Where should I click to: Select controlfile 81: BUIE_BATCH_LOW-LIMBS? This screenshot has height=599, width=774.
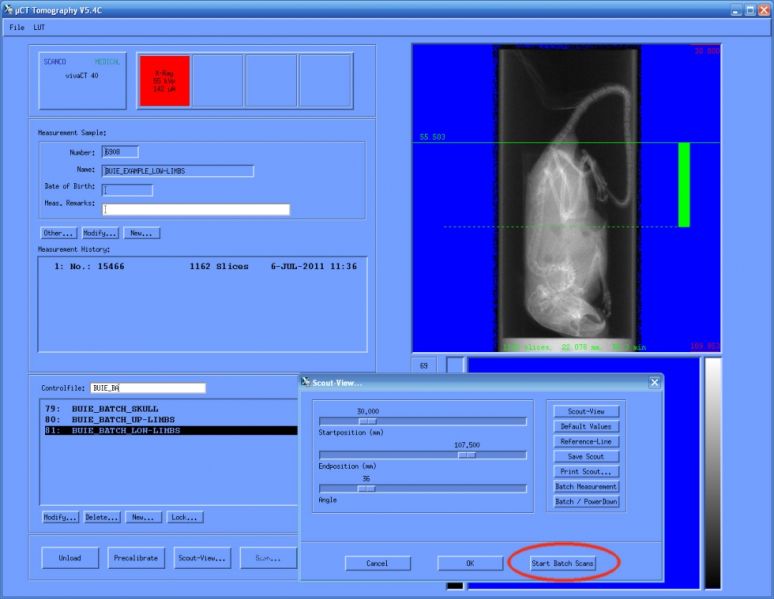coord(170,431)
